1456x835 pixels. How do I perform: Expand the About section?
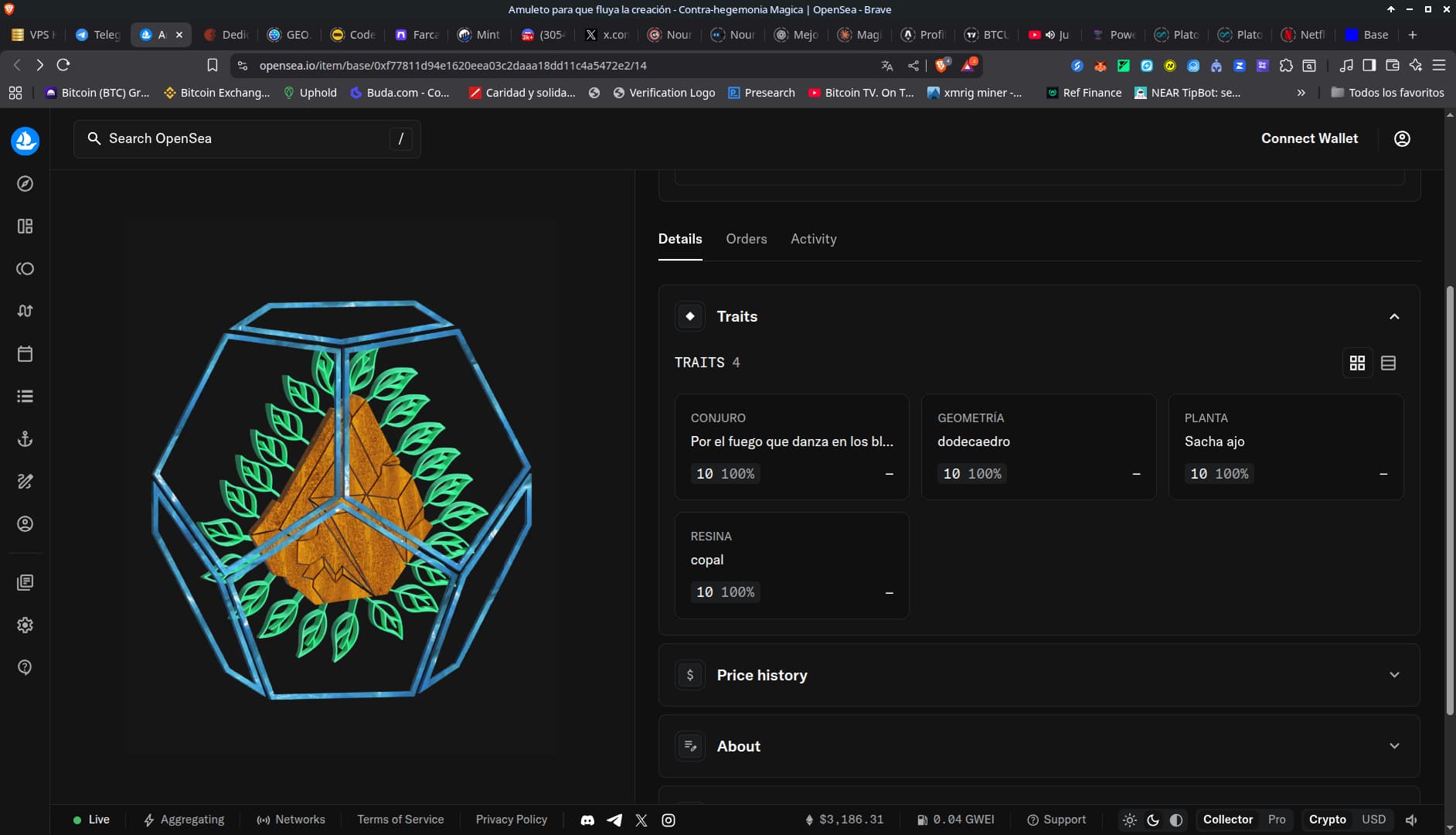tap(1394, 746)
